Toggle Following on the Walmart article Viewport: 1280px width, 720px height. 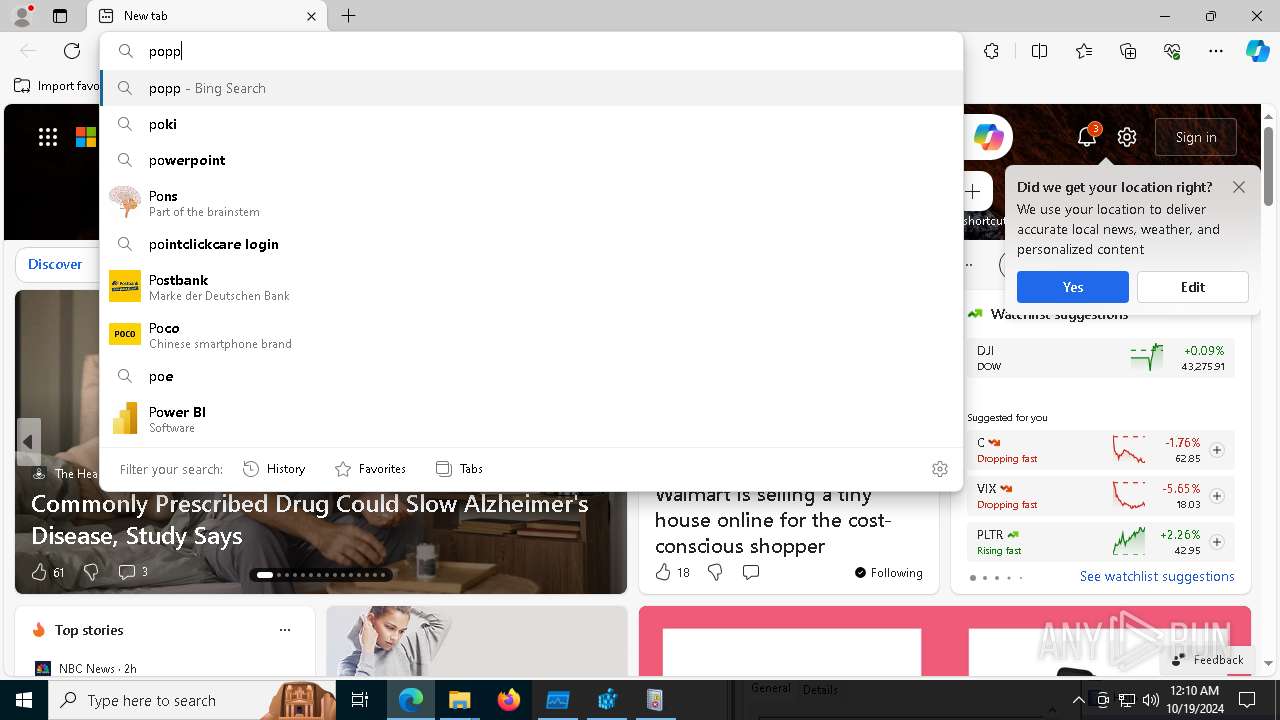pos(888,572)
